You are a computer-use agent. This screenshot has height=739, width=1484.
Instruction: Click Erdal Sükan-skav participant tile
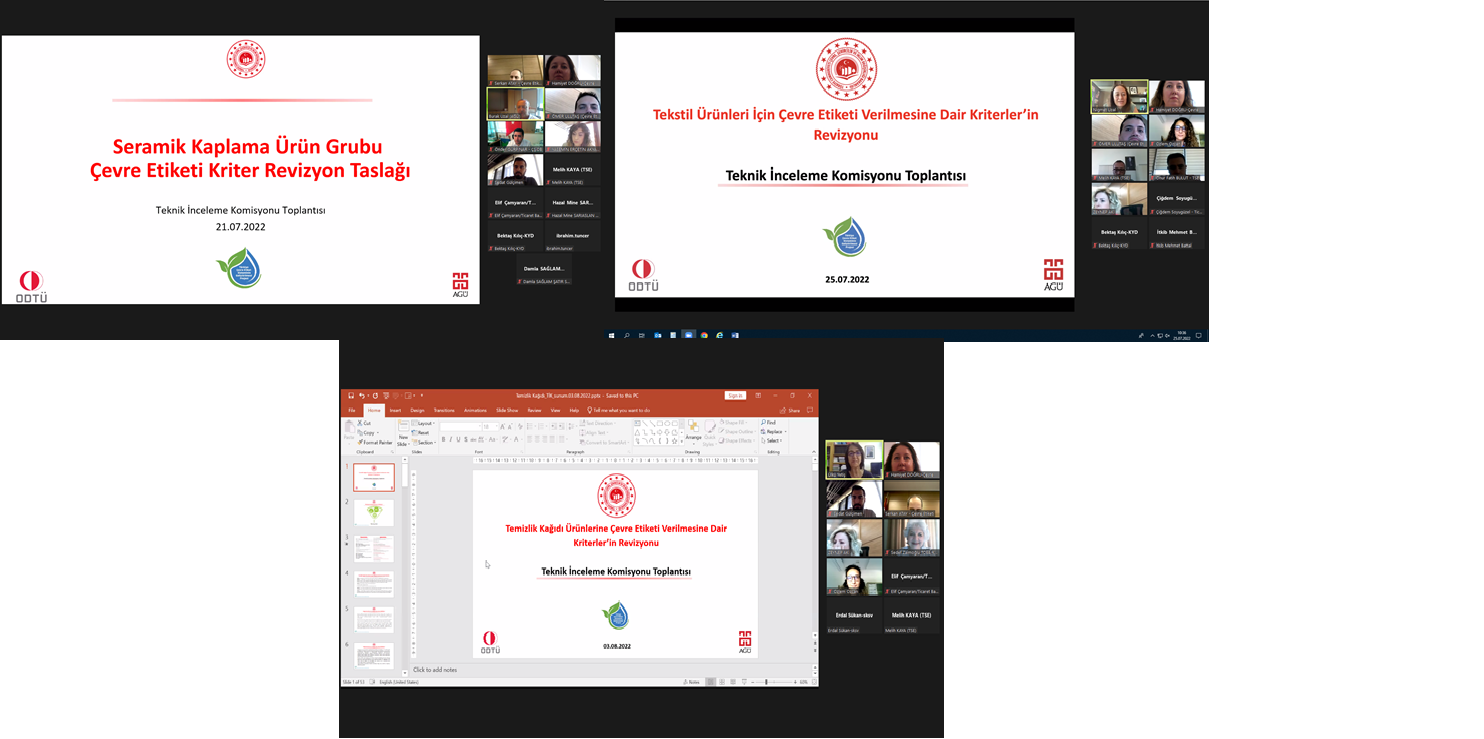854,617
